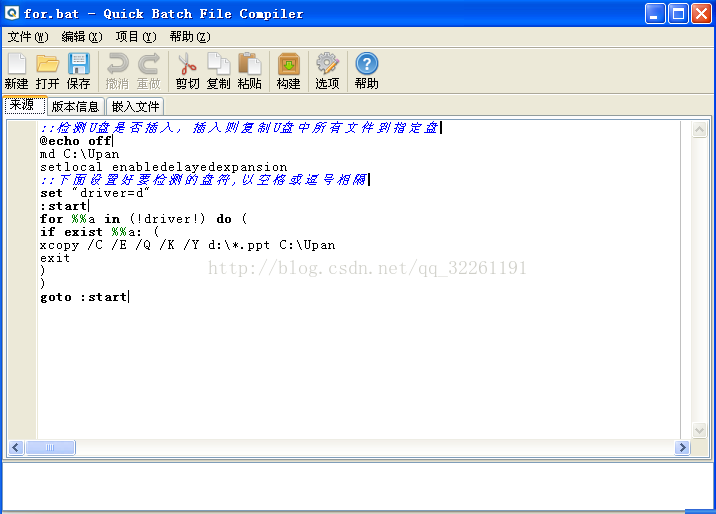Open Help via the 帮助 question icon
This screenshot has height=514, width=716.
click(367, 71)
